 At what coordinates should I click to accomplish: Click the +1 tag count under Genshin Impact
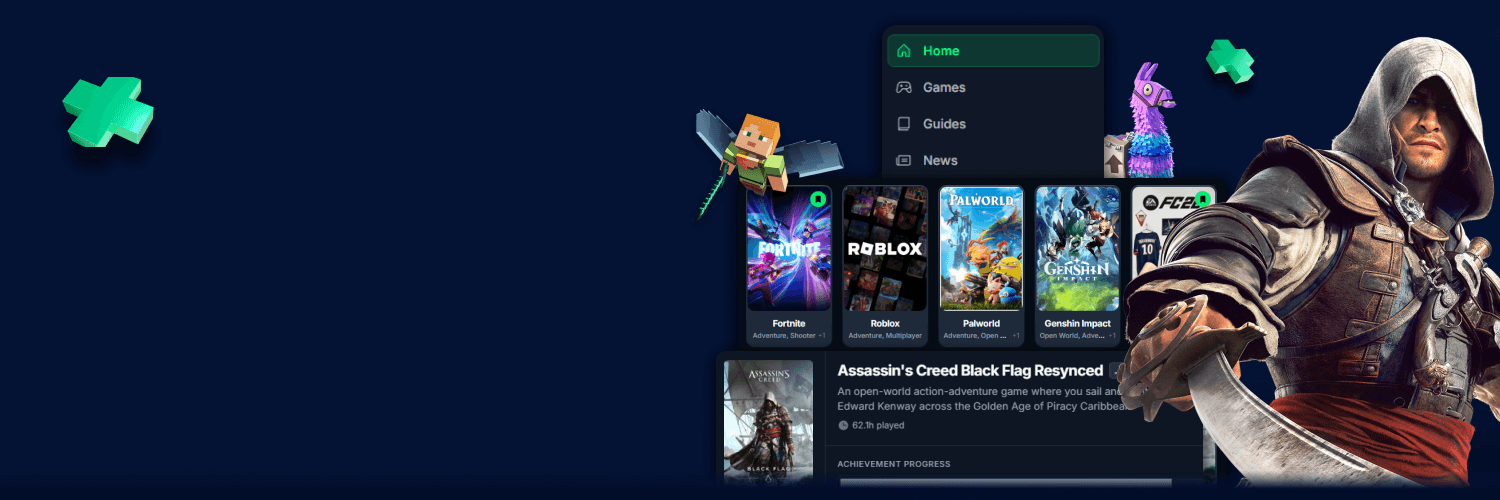pos(1111,336)
